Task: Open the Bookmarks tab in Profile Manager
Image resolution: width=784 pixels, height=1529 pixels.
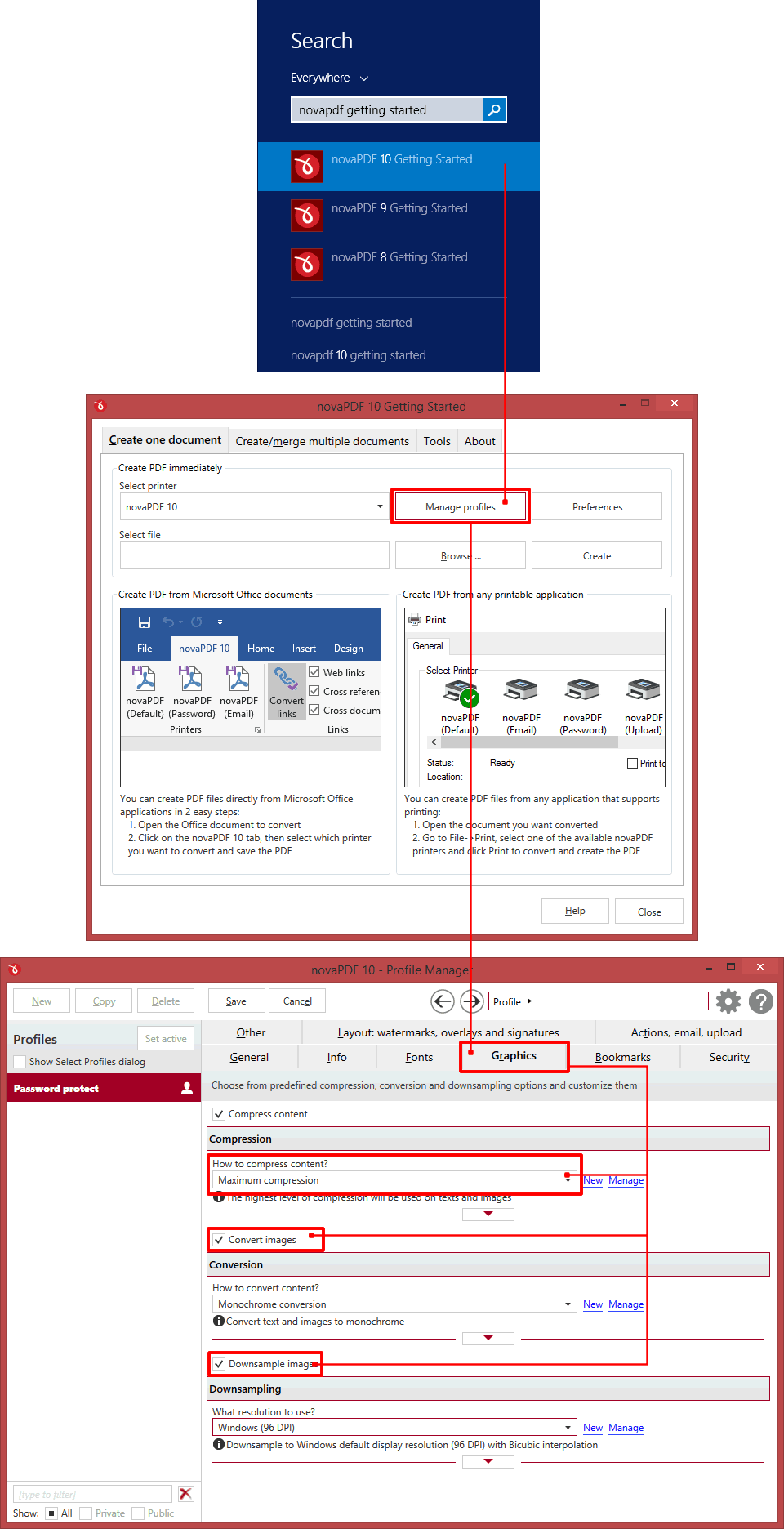Action: point(623,1057)
